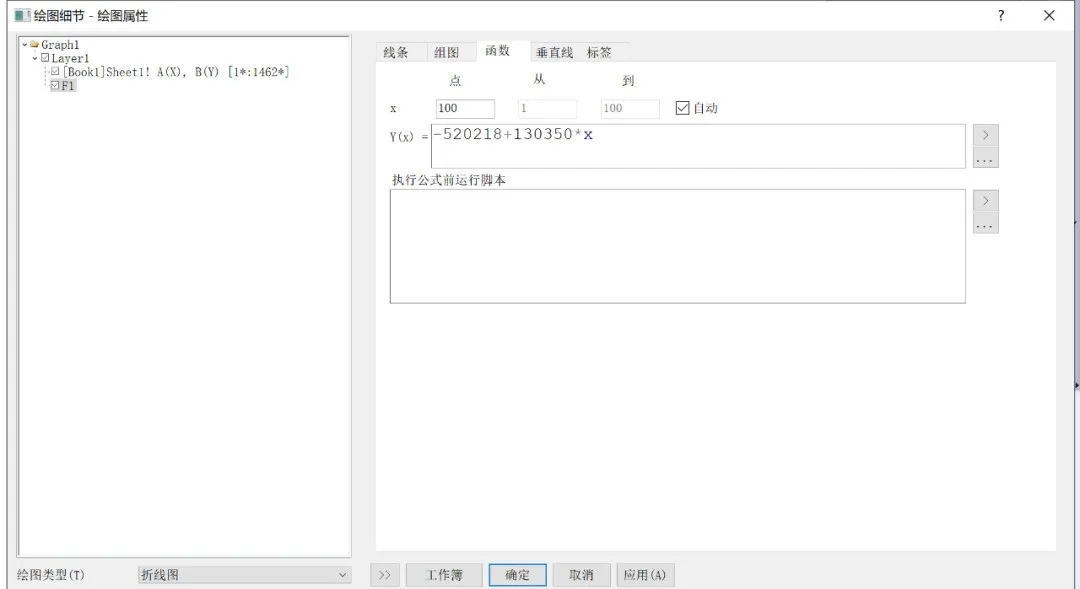Toggle the 自动 (Auto) checkbox
Screen dimensions: 1080x589
pos(683,108)
